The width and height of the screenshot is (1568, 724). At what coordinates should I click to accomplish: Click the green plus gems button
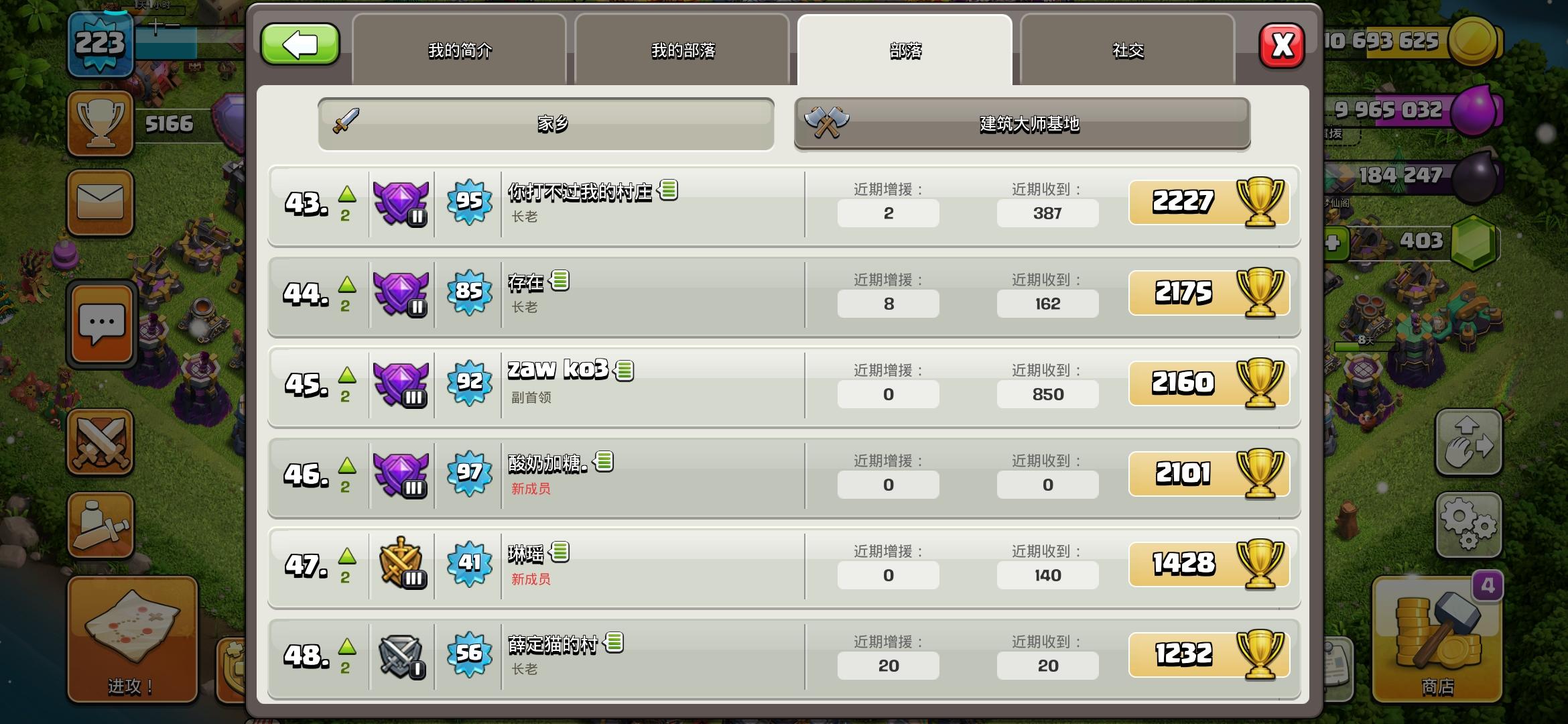click(x=1333, y=242)
